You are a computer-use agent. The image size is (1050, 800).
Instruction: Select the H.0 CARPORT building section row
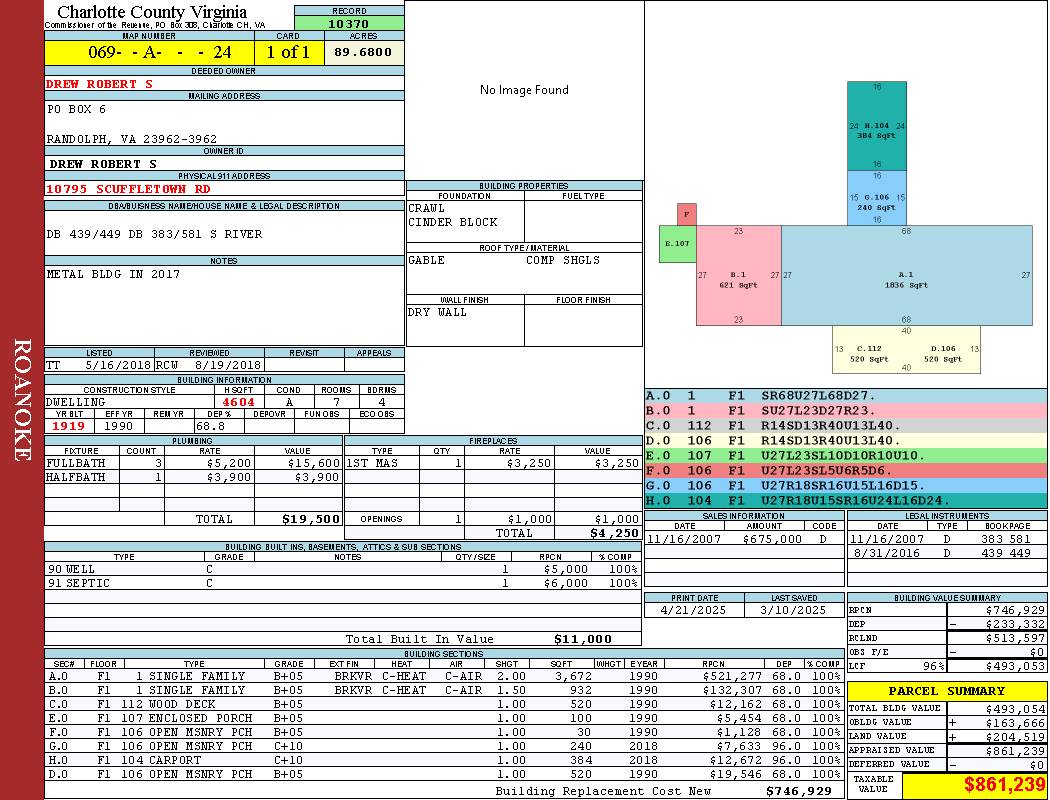pyautogui.click(x=444, y=761)
